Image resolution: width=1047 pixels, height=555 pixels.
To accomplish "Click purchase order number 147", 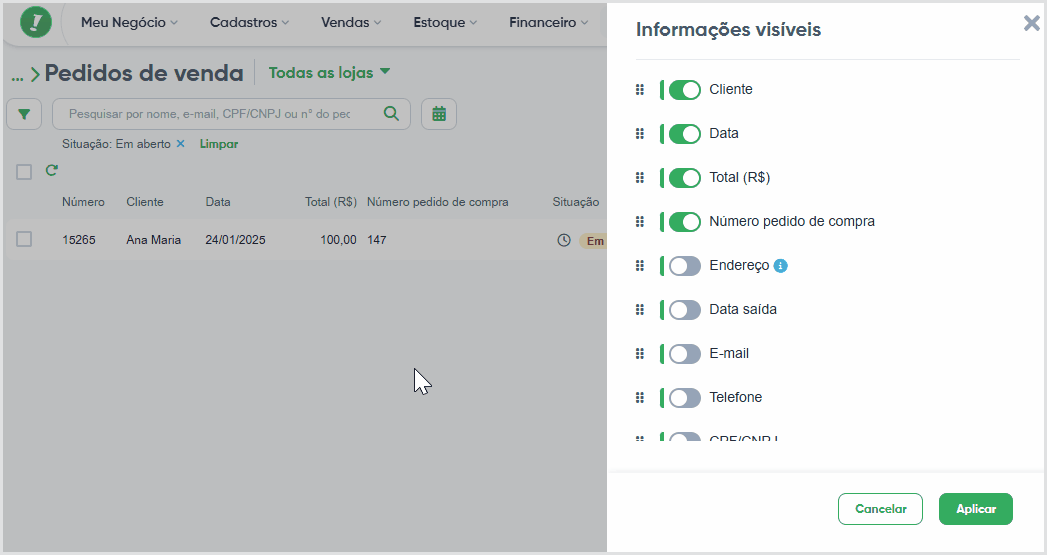I will pos(377,240).
